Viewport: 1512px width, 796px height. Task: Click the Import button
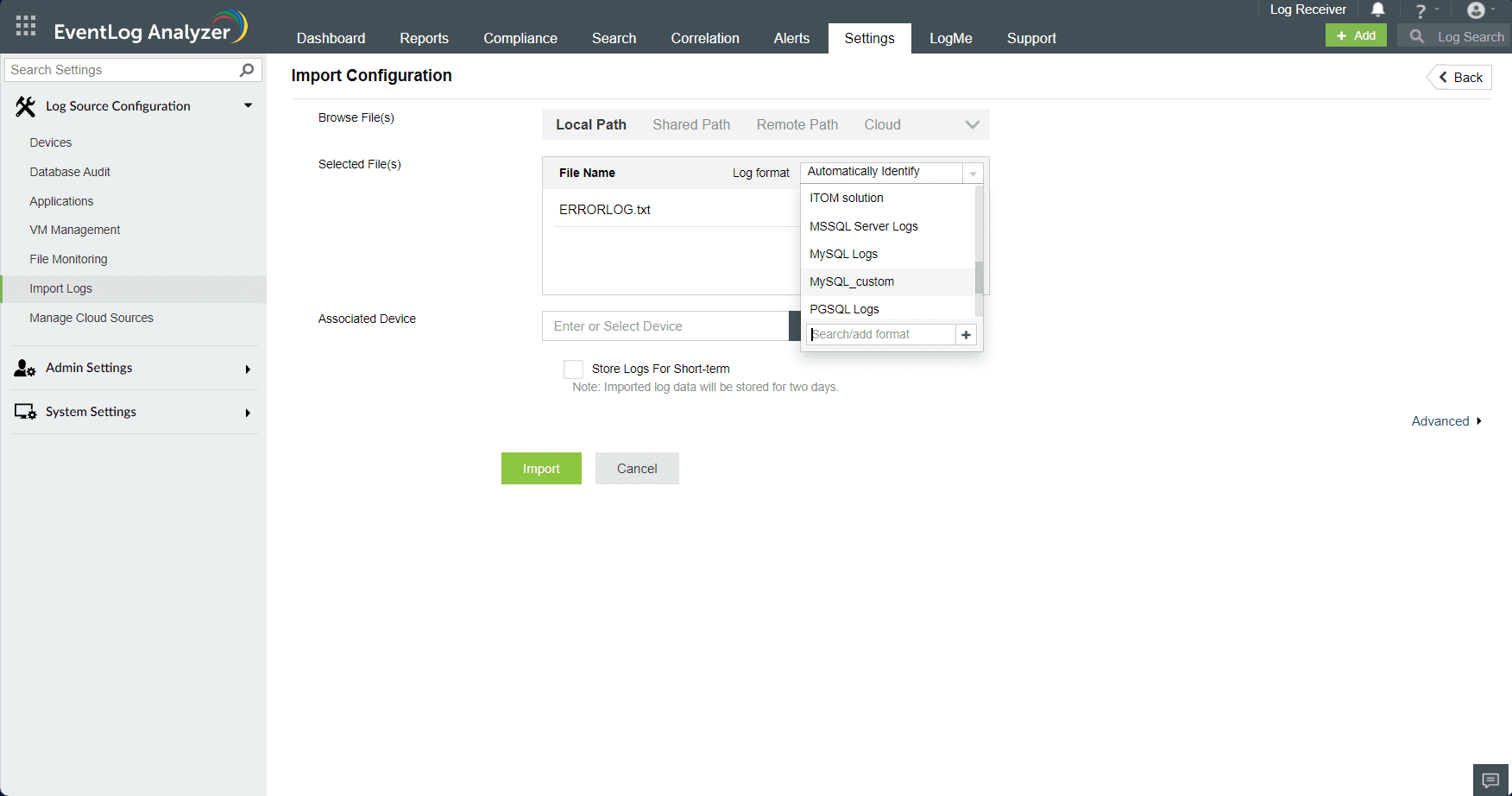[x=541, y=468]
